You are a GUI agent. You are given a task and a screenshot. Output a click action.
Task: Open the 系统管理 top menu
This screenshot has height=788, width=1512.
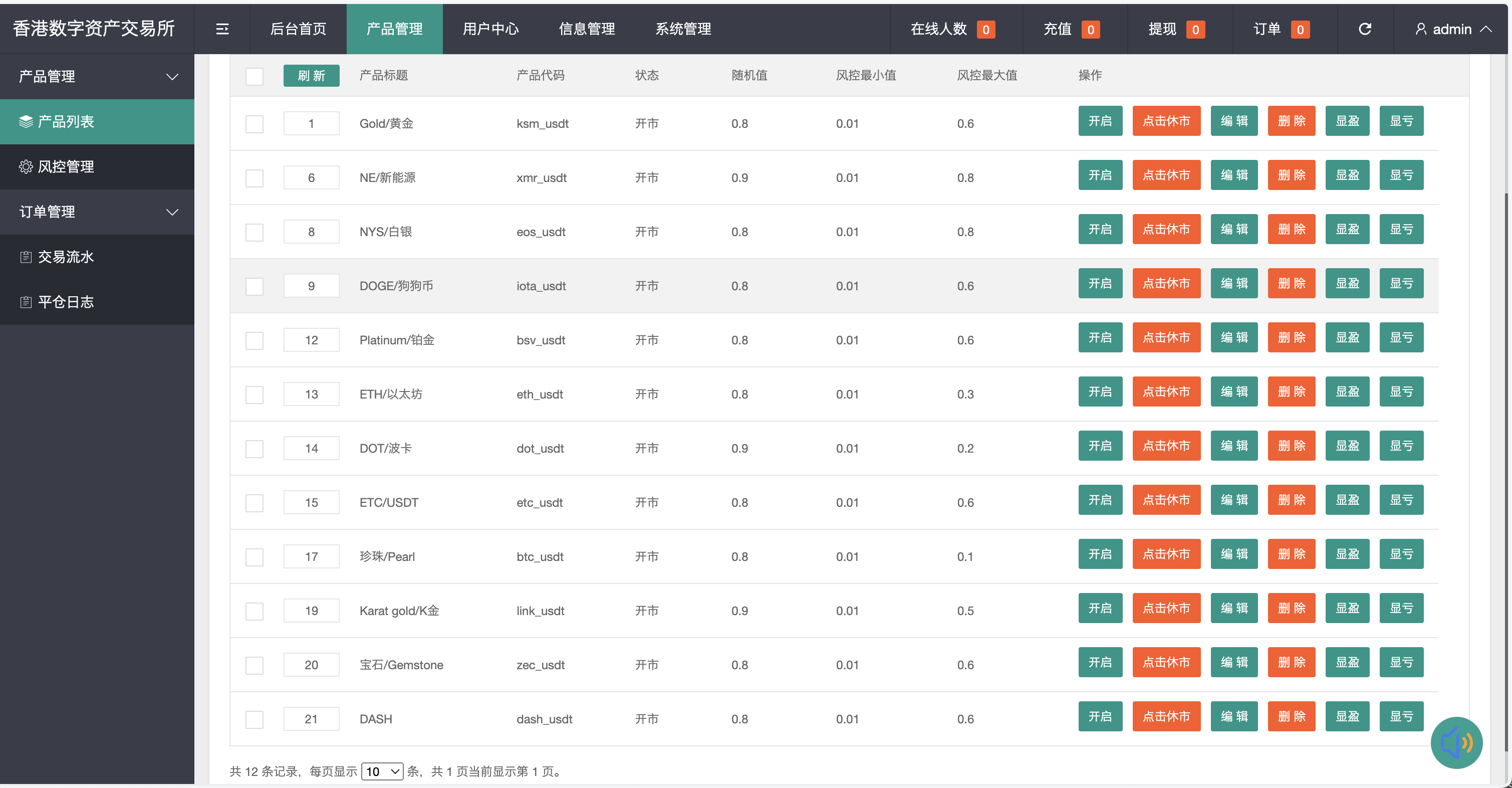[x=683, y=29]
